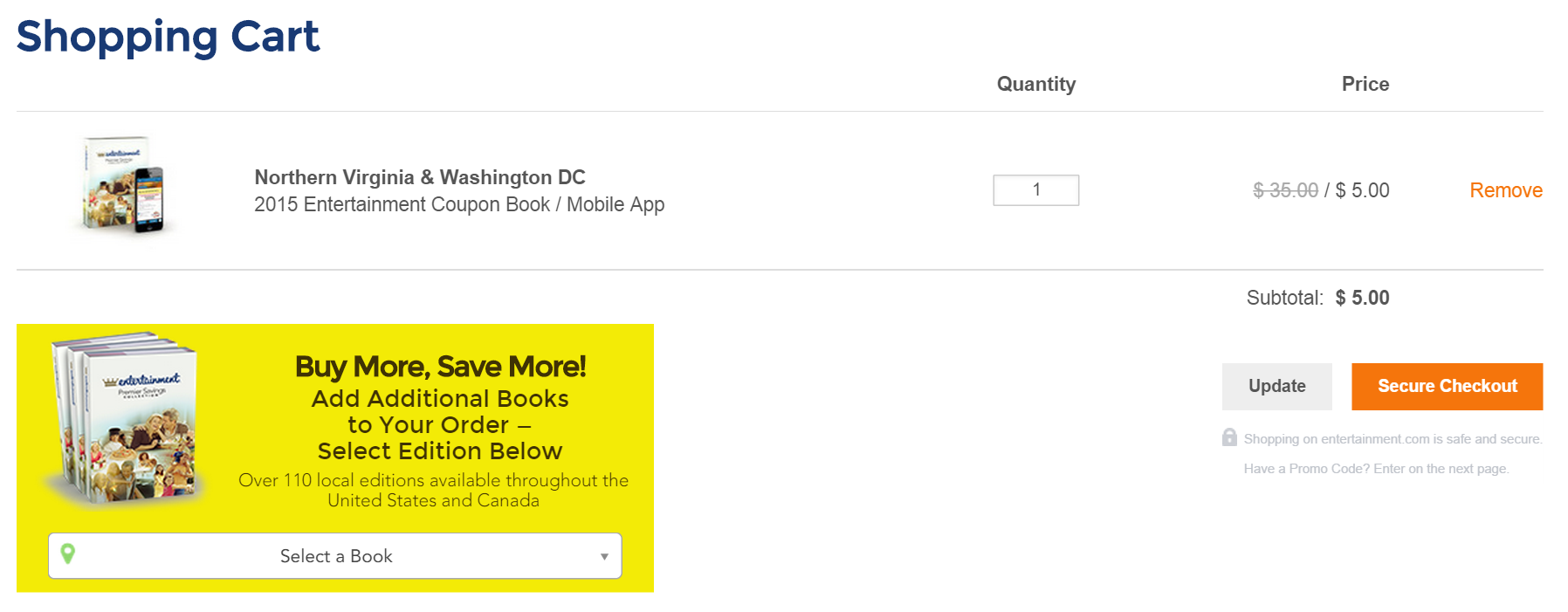Click the Shopping Cart heading
Screen dimensions: 1568x612
point(168,37)
